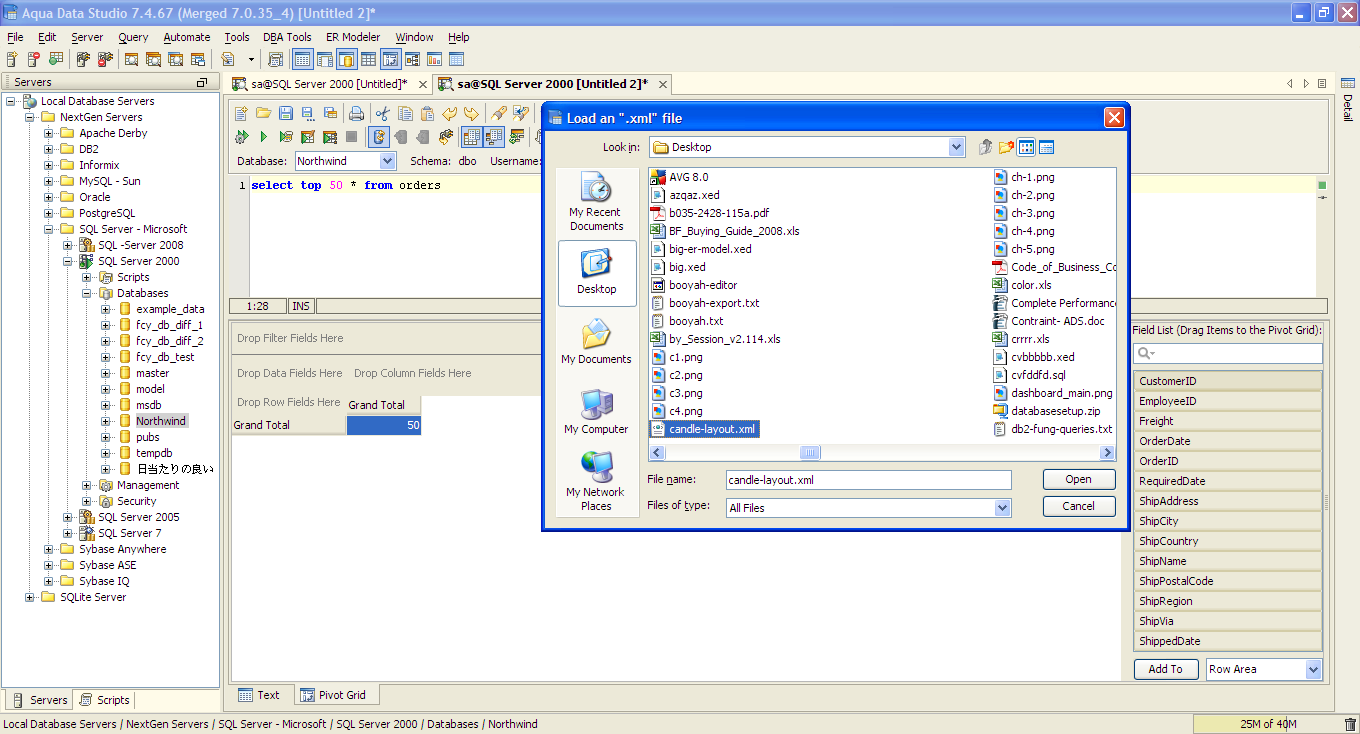Click the File name input field

coord(868,480)
